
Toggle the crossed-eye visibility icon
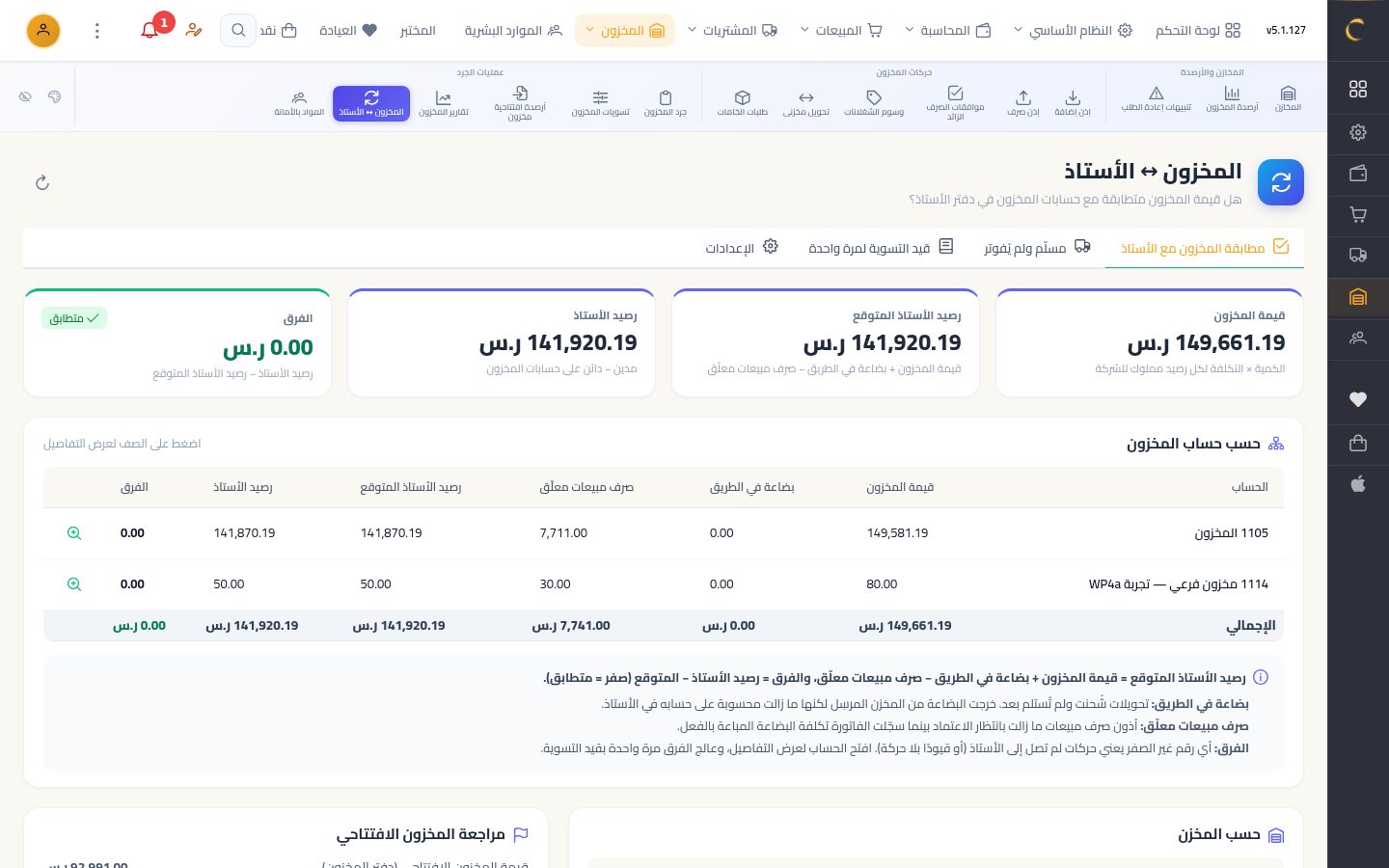tap(25, 96)
